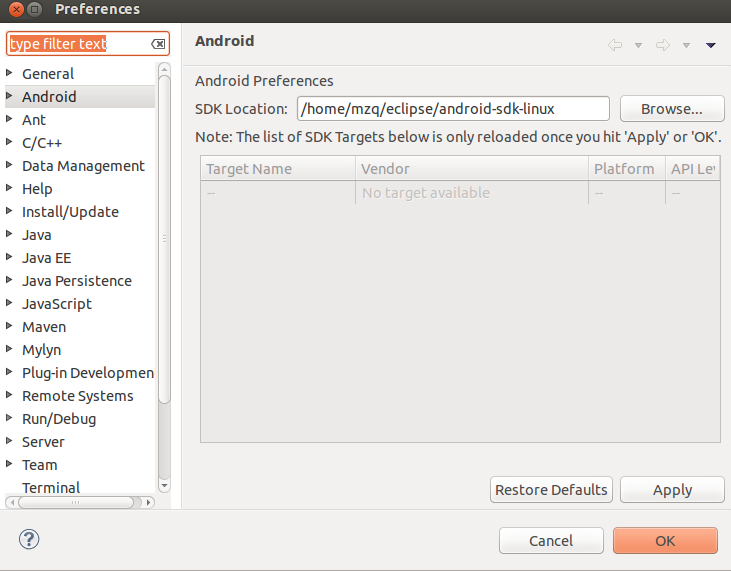Click the Apply button
Image resolution: width=731 pixels, height=571 pixels.
point(672,489)
